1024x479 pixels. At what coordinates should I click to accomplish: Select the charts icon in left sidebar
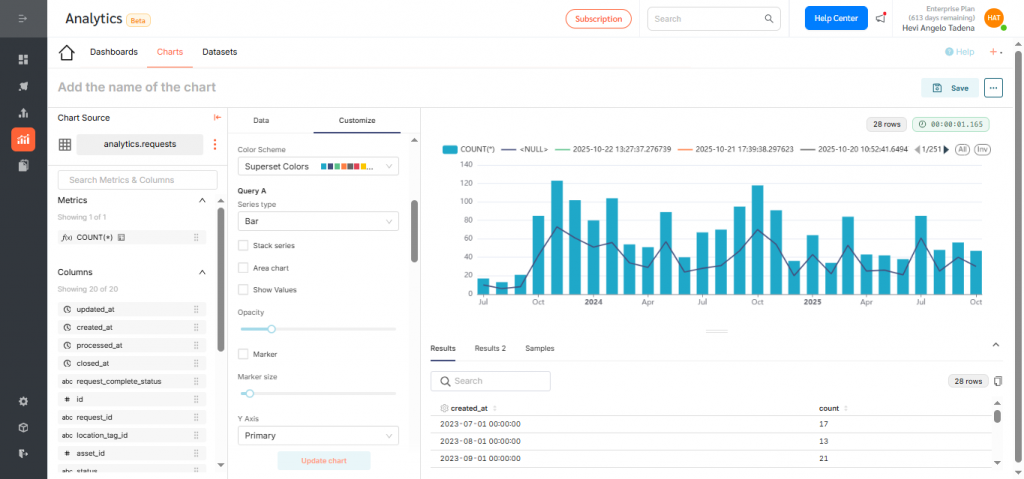(x=23, y=139)
